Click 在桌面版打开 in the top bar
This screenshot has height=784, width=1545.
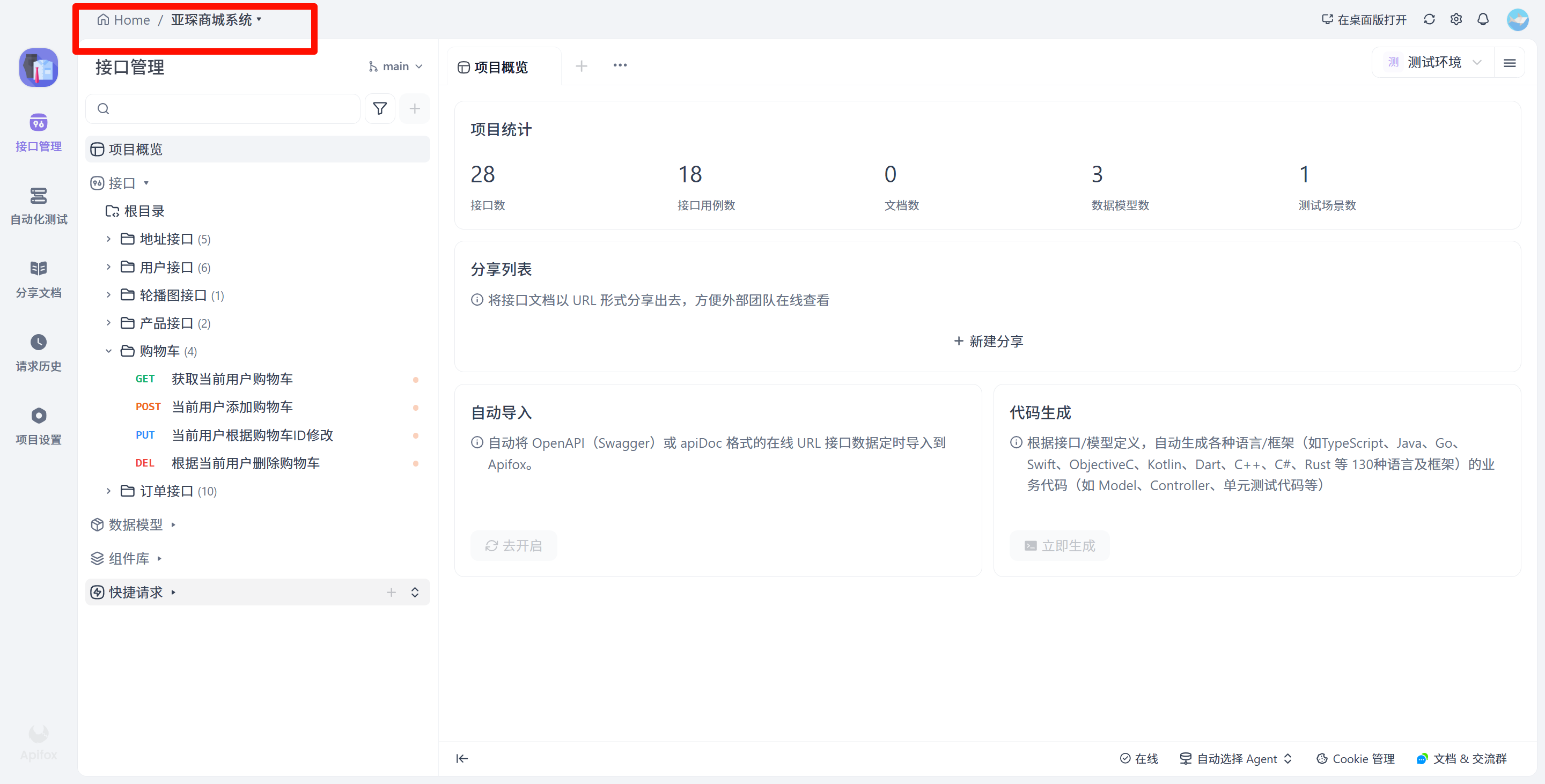(x=1364, y=19)
